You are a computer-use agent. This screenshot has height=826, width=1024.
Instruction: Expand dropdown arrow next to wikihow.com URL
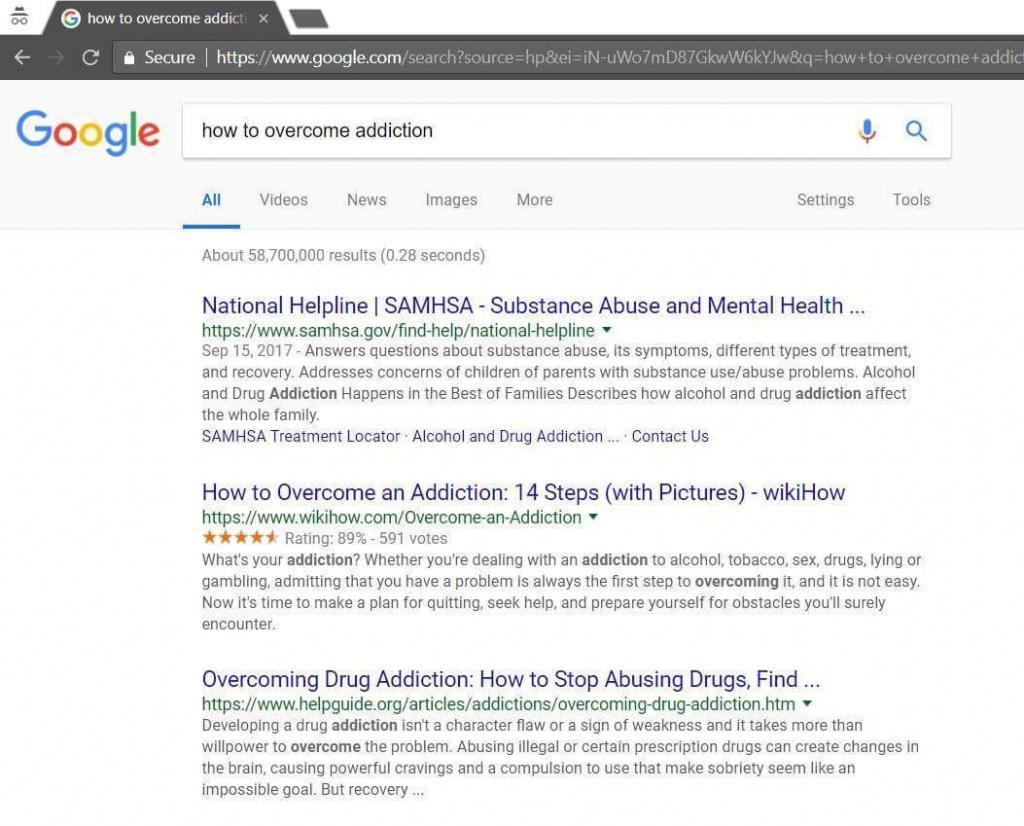click(x=593, y=516)
